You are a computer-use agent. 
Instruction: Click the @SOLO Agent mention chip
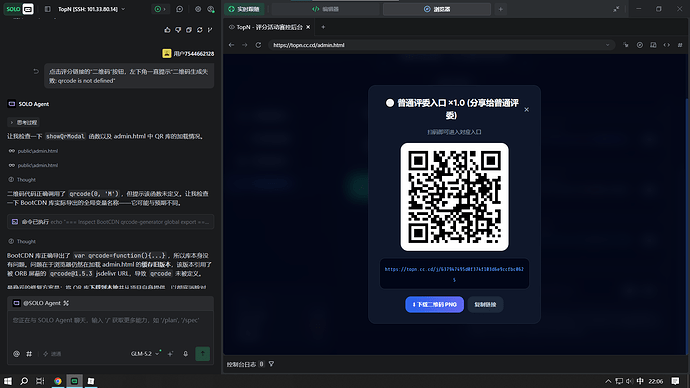[x=40, y=303]
